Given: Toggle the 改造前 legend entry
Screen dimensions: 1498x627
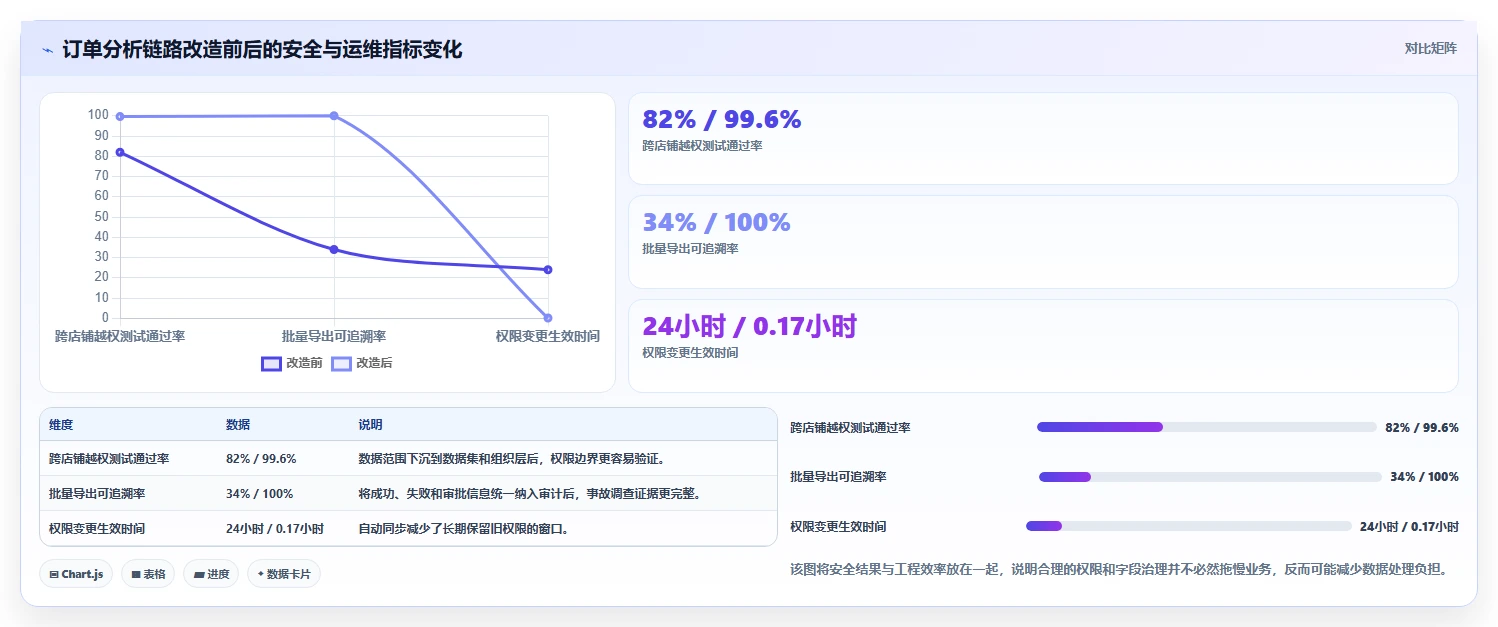Looking at the screenshot, I should (292, 363).
